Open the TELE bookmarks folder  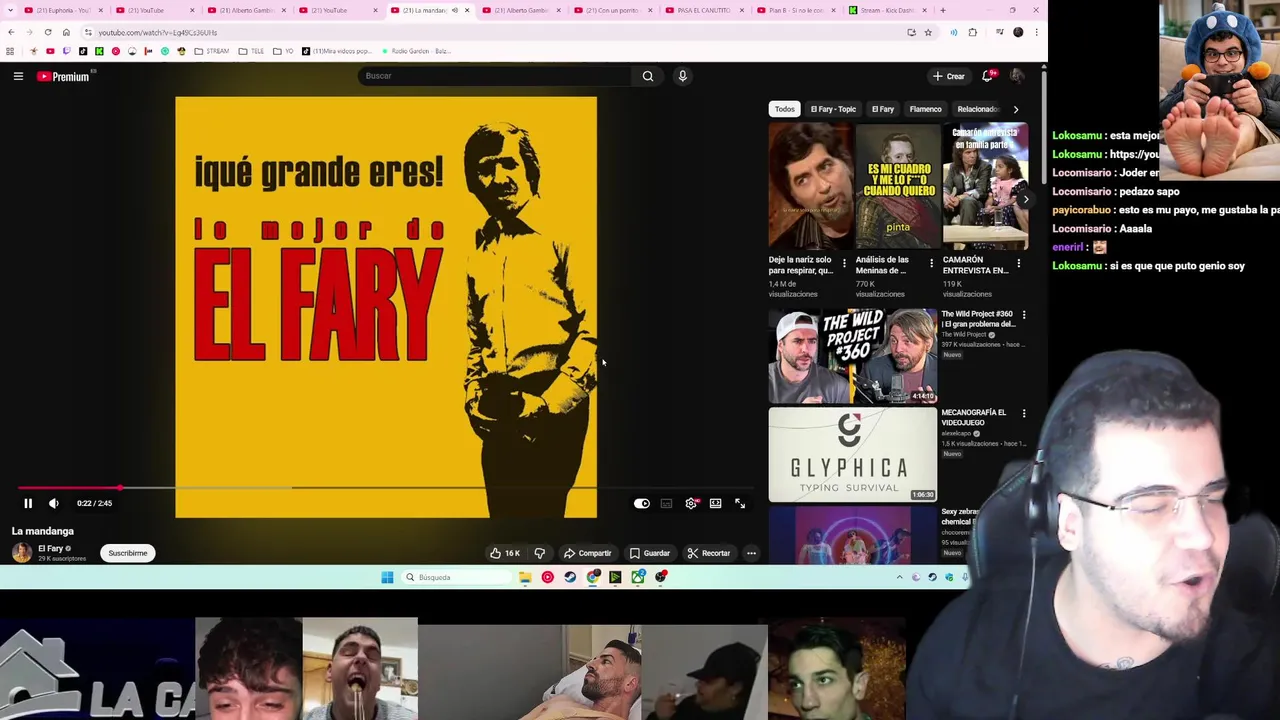pyautogui.click(x=252, y=51)
